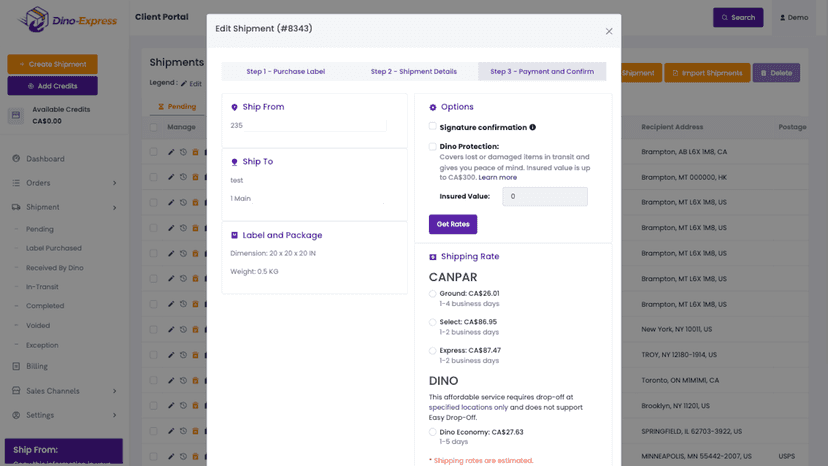The width and height of the screenshot is (828, 466).
Task: Click the Delete button
Action: click(x=776, y=73)
